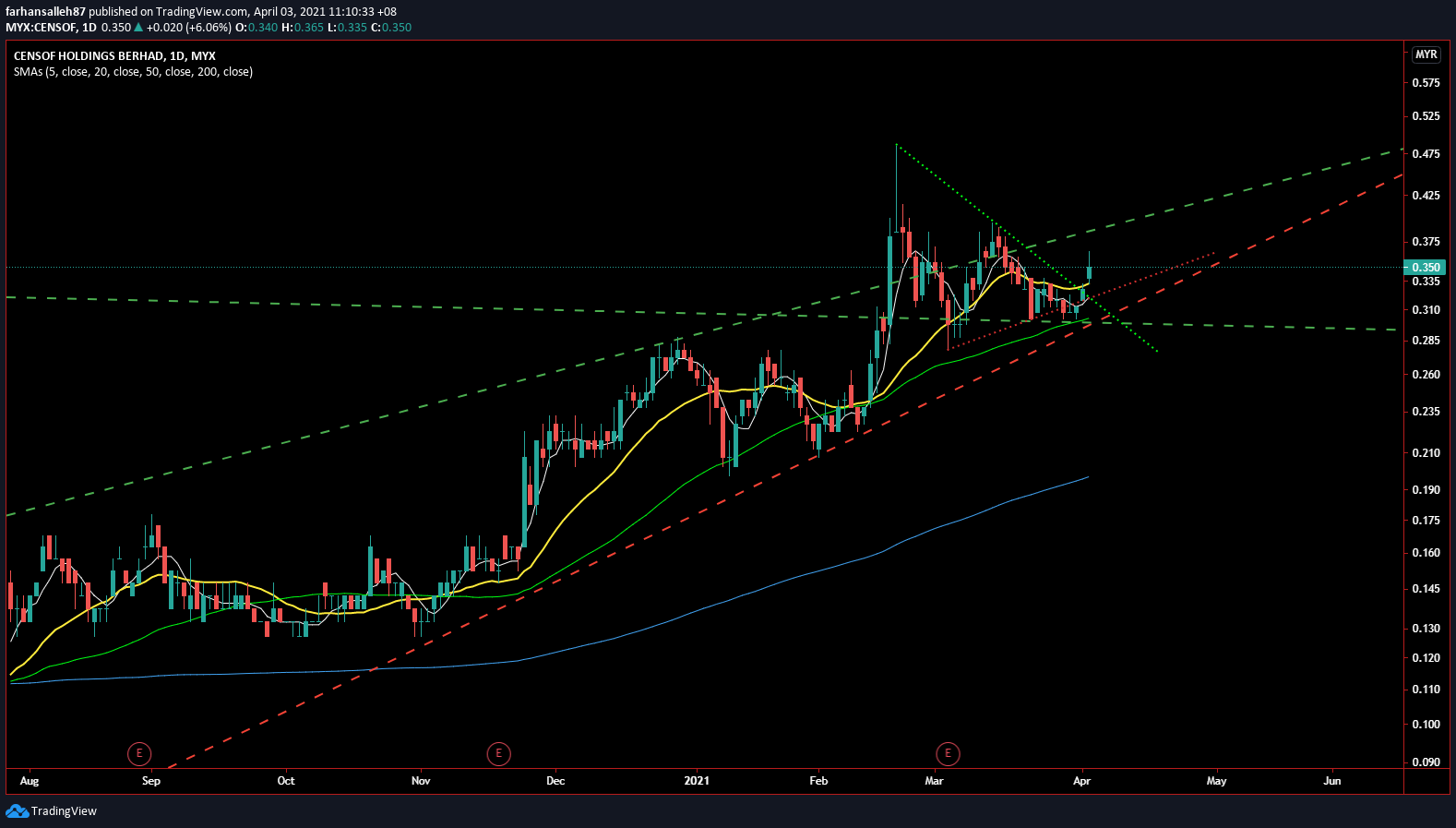1456x828 pixels.
Task: Click the November earnings E marker
Action: pos(499,754)
